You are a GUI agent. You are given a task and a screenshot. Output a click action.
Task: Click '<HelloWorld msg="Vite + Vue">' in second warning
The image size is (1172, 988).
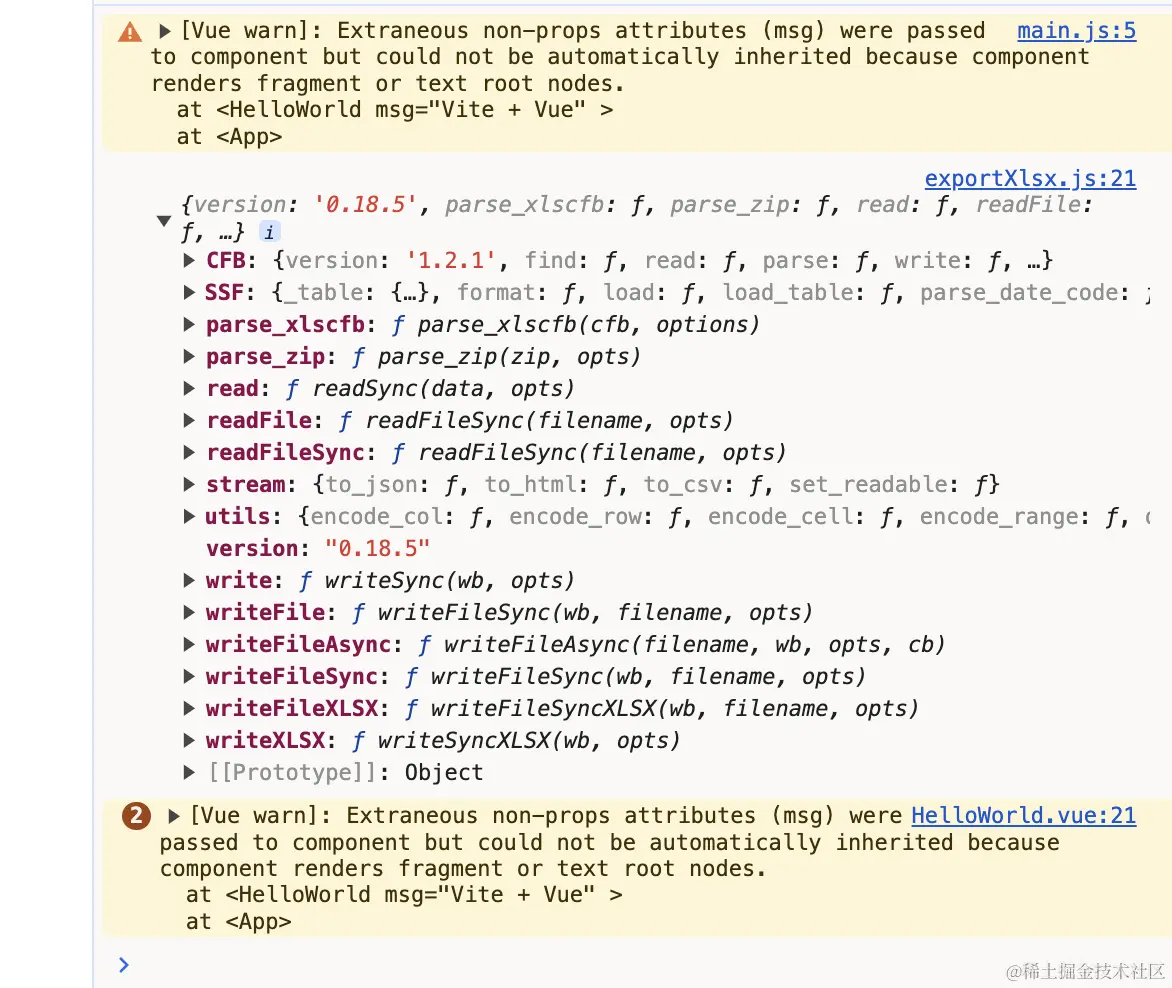[x=424, y=895]
